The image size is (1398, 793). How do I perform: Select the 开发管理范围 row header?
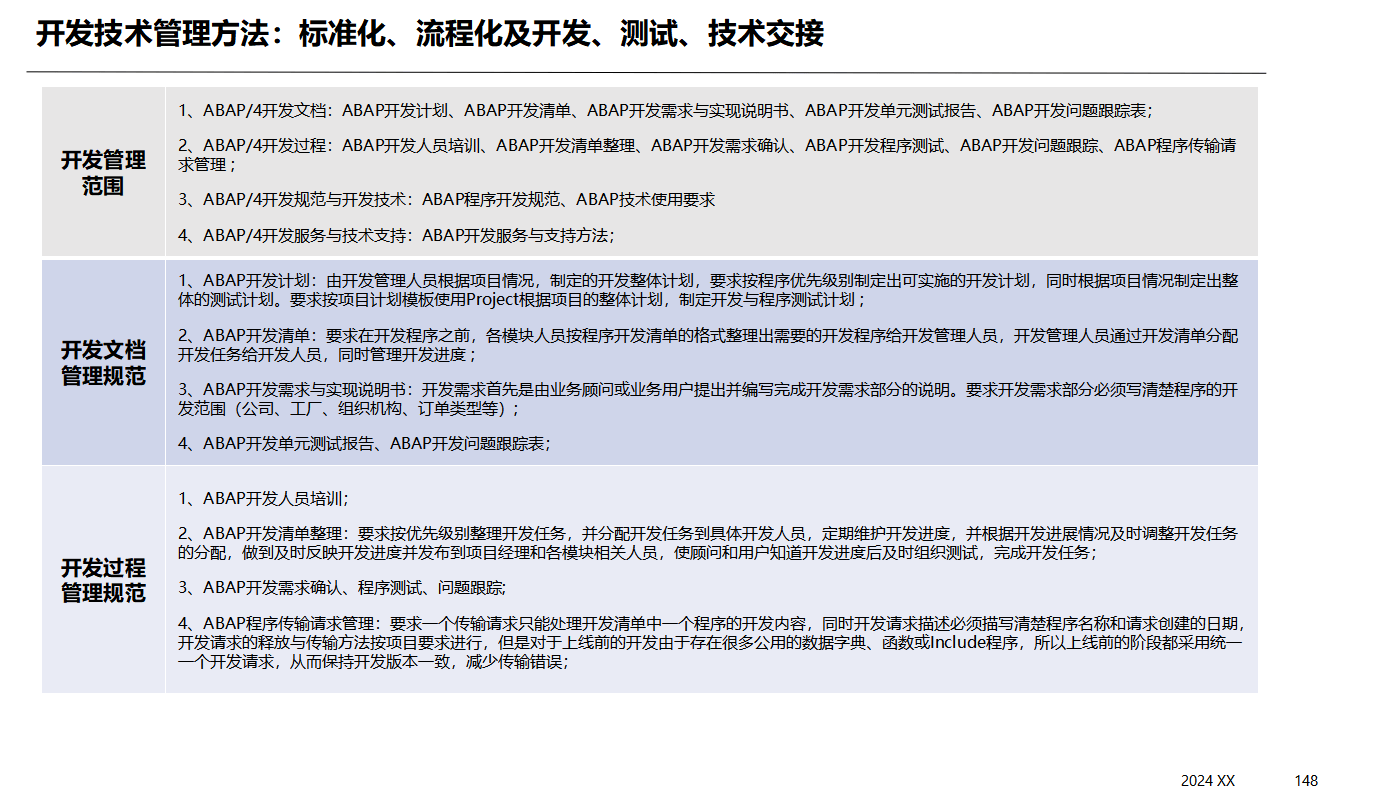point(103,173)
